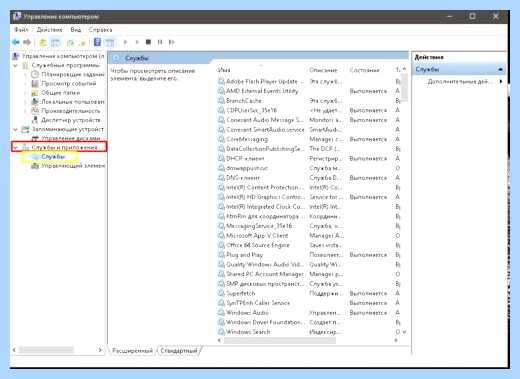Click the gear icon of Windows Search service

(x=221, y=332)
